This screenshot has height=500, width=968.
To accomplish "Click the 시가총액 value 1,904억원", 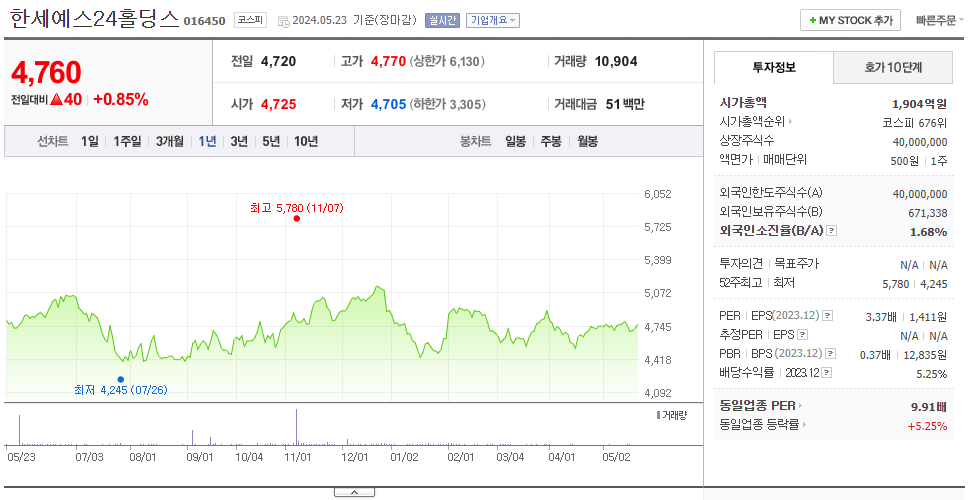I will pos(919,103).
